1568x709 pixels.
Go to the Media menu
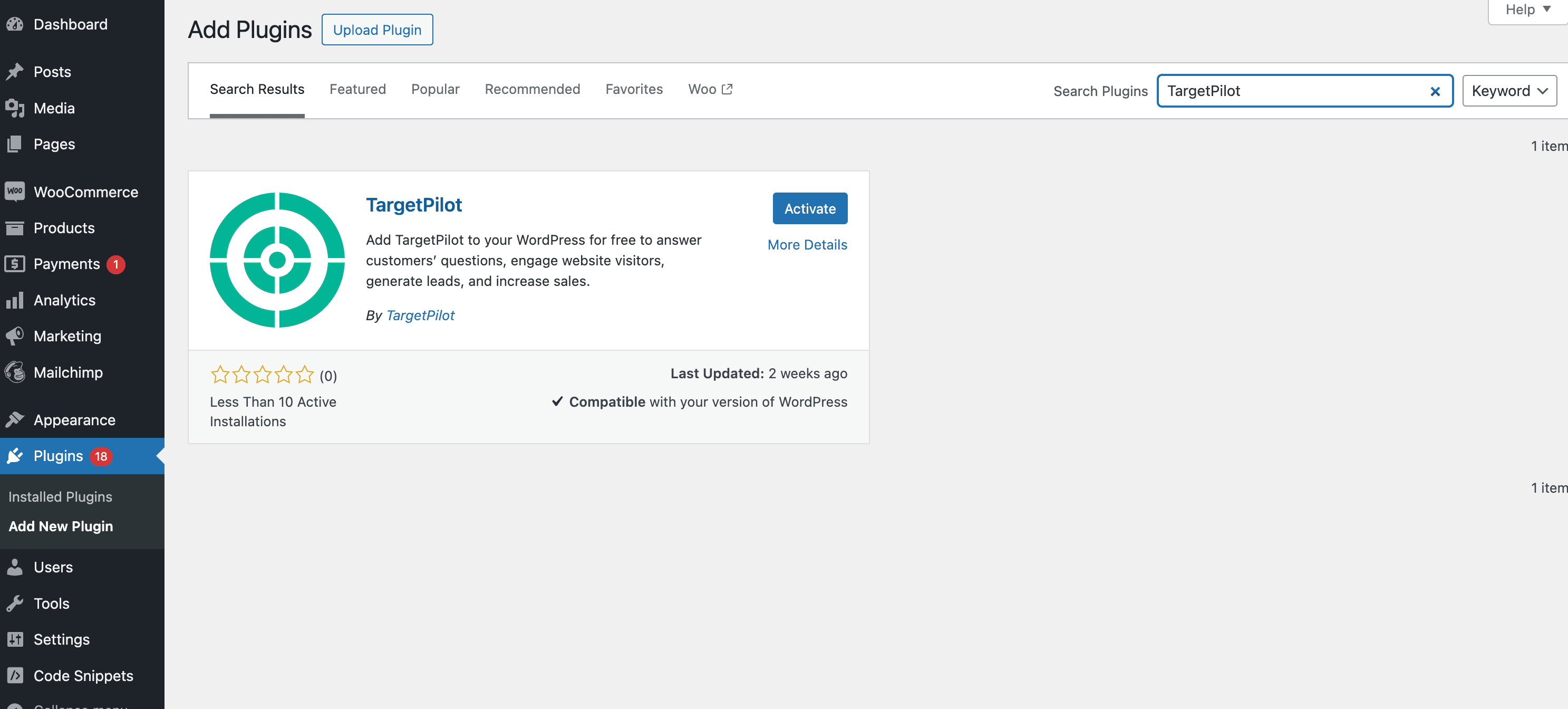pyautogui.click(x=82, y=109)
